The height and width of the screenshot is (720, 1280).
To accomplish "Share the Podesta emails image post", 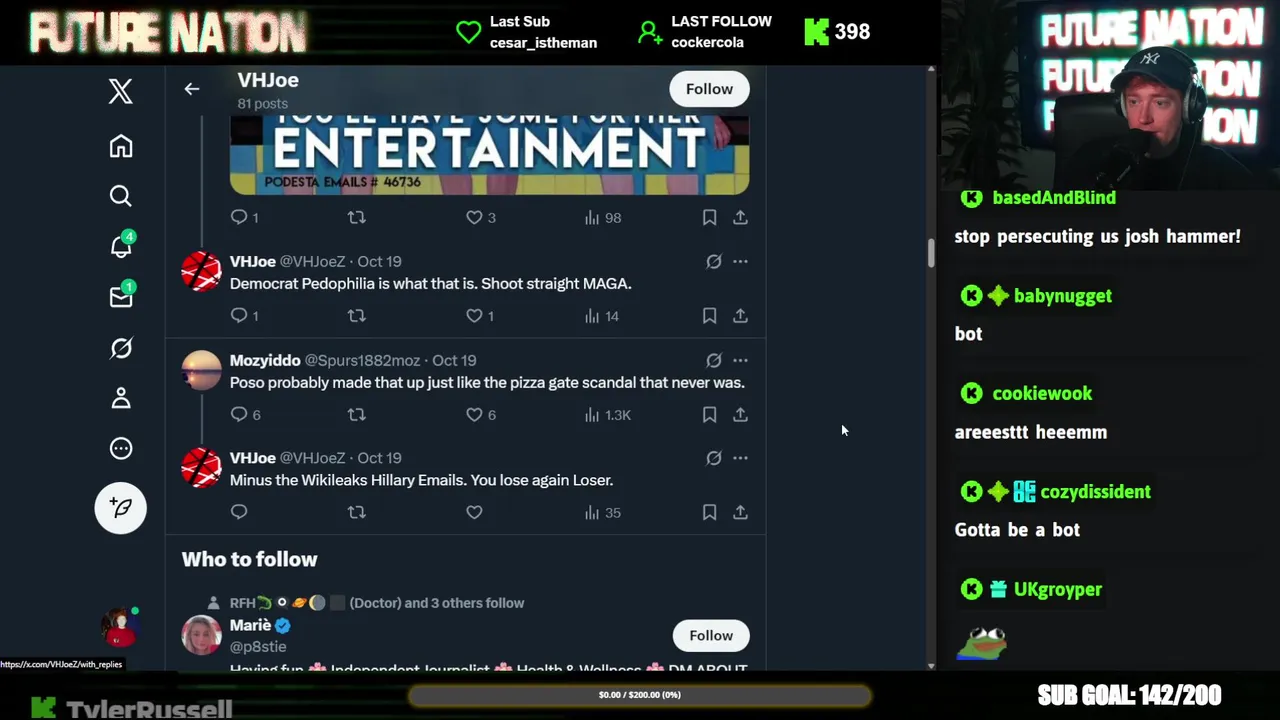I will [x=740, y=217].
